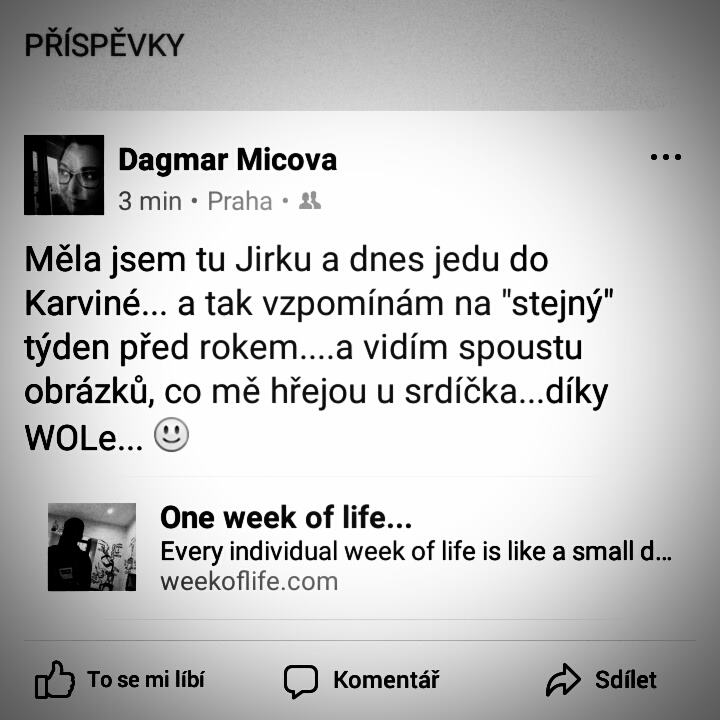Click the WOLe word in the post text
Viewport: 720px width, 720px height.
pos(71,438)
